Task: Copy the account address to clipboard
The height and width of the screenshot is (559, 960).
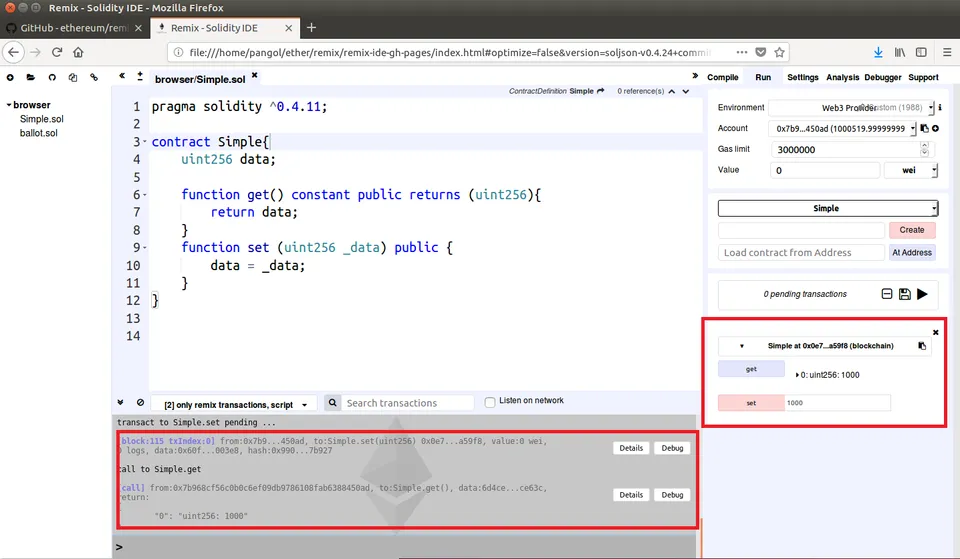Action: pos(924,128)
